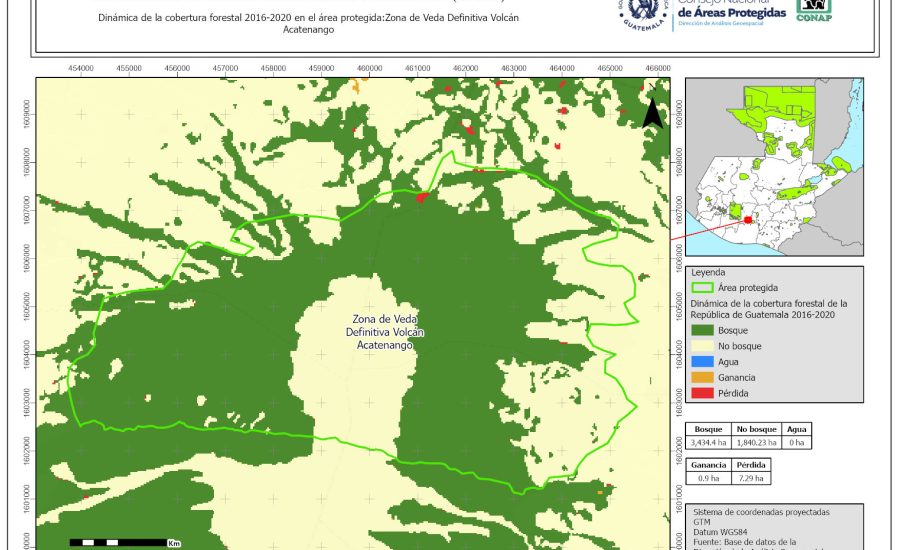
Task: Click the red location marker on inset map
Action: point(747,220)
